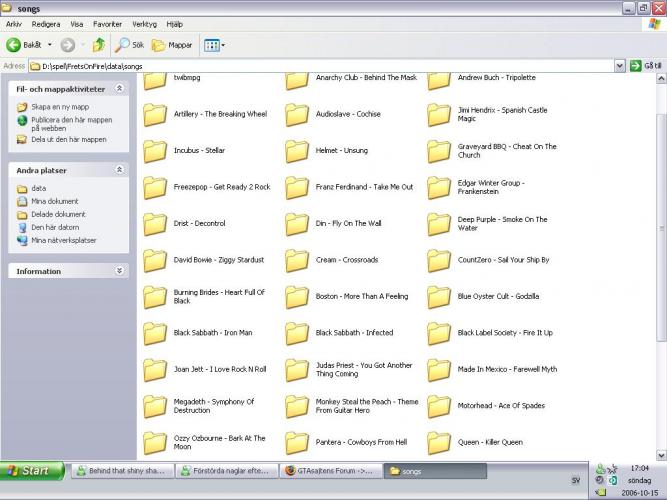The height and width of the screenshot is (500, 667).
Task: Collapse the Andra platser panel
Action: (119, 170)
